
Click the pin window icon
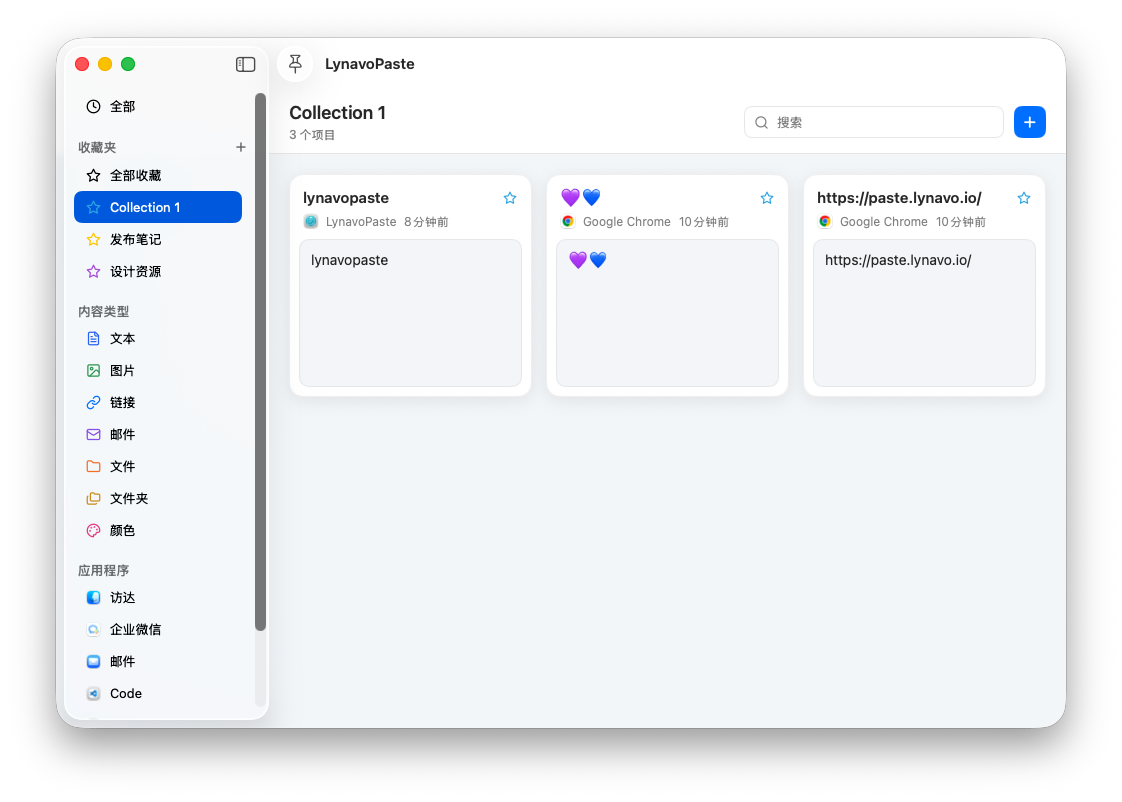click(x=295, y=64)
